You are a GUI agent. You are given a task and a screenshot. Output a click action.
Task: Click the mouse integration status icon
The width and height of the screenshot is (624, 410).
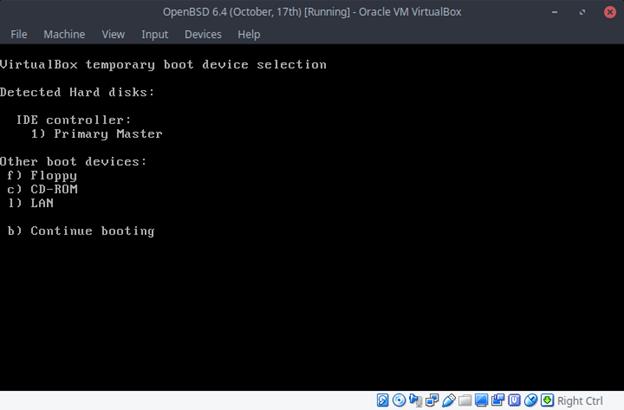coord(530,400)
